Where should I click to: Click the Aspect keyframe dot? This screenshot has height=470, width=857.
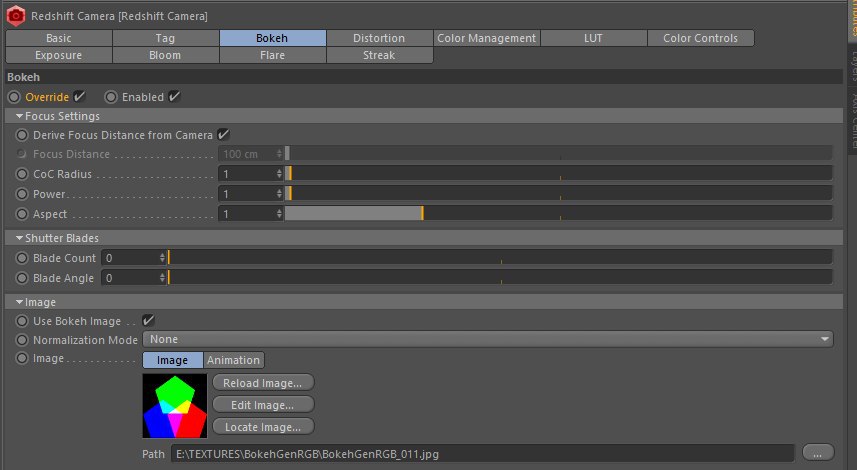tap(22, 214)
